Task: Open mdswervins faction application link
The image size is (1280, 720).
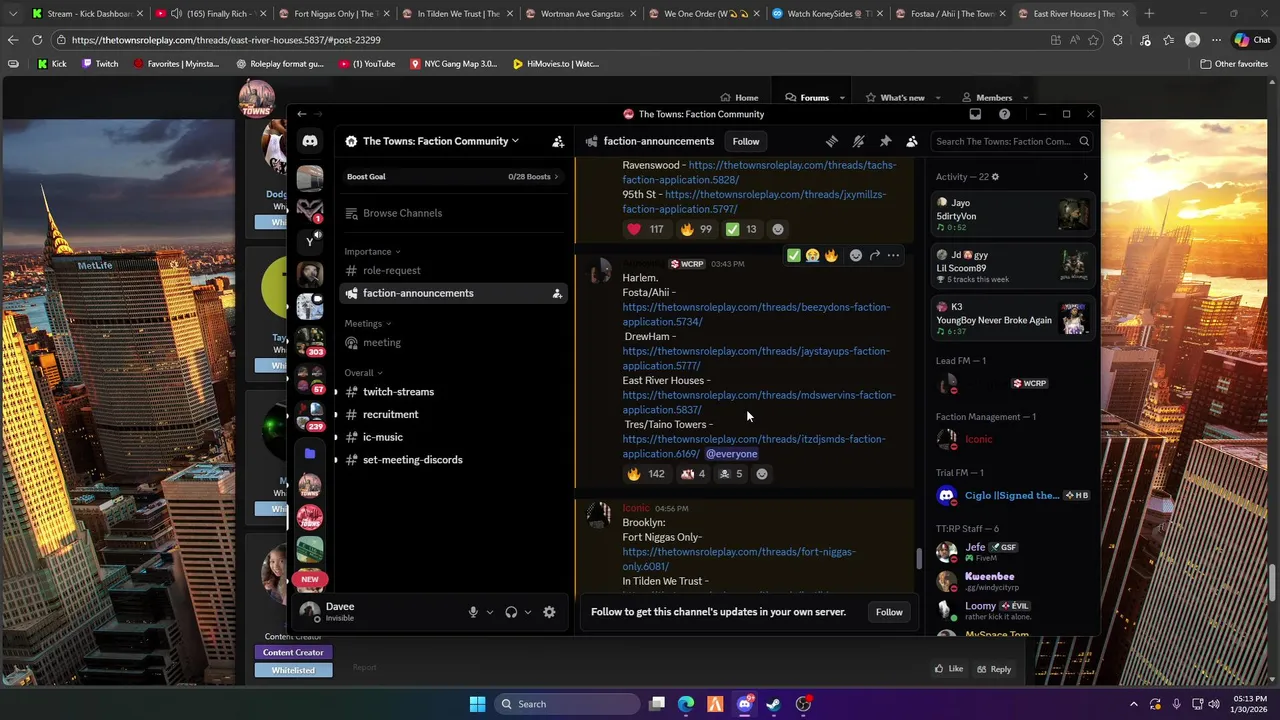Action: point(759,402)
